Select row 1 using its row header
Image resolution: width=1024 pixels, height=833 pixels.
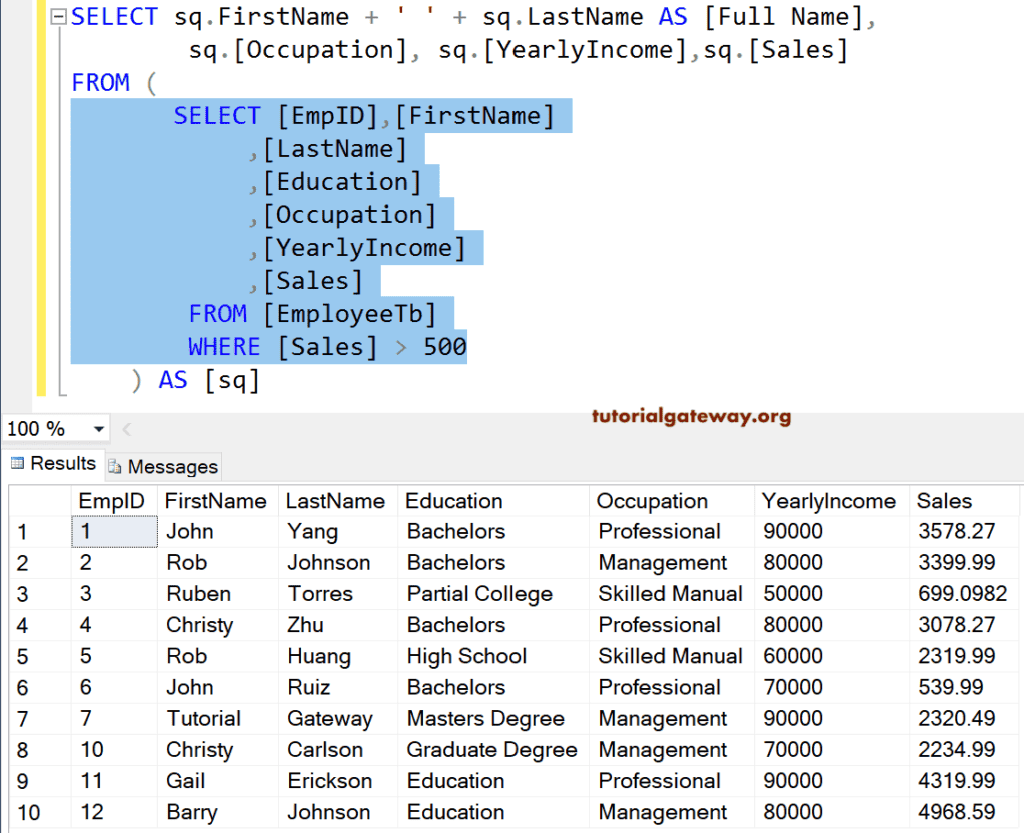coord(23,531)
